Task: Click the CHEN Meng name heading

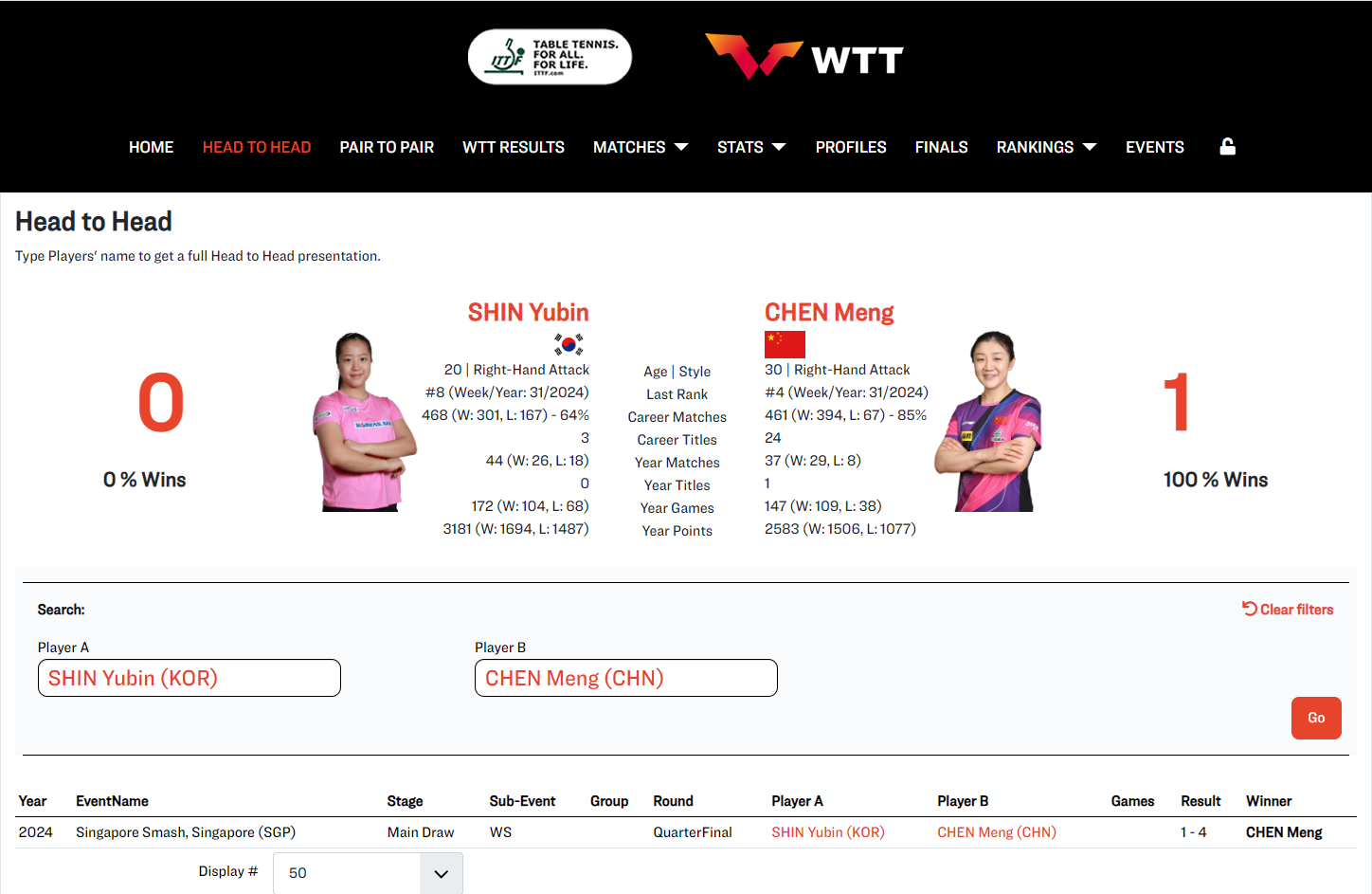Action: click(x=829, y=312)
